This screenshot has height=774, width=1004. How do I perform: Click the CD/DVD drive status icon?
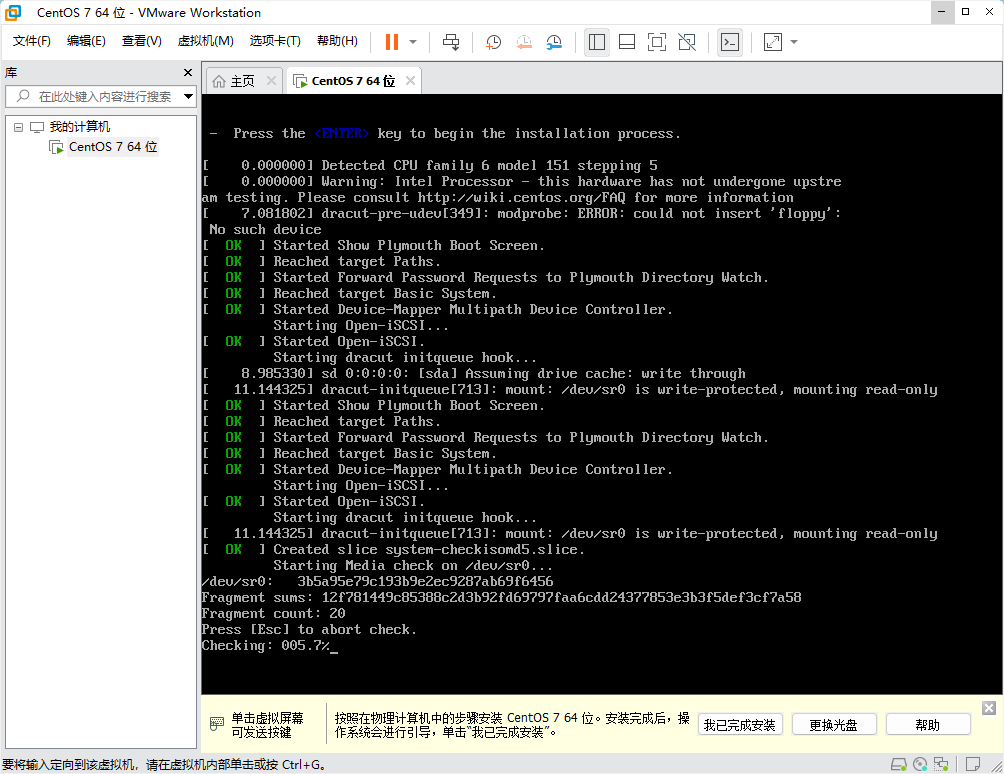[x=920, y=764]
